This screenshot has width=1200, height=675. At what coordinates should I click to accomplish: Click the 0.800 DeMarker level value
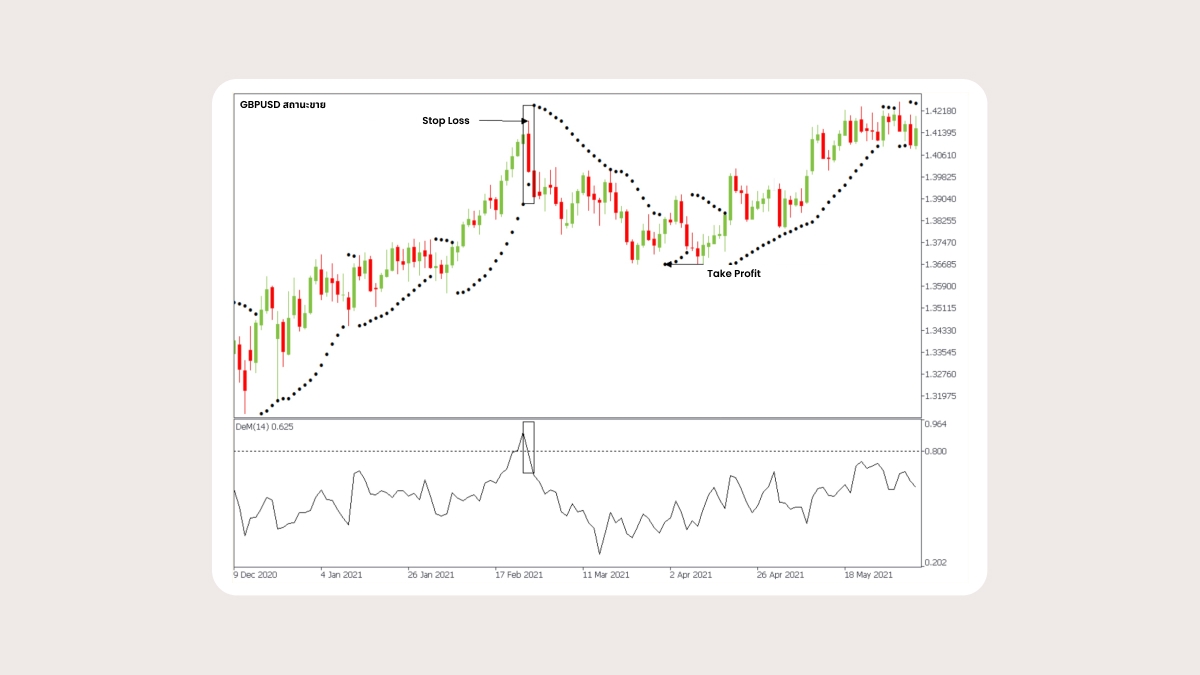click(x=937, y=452)
